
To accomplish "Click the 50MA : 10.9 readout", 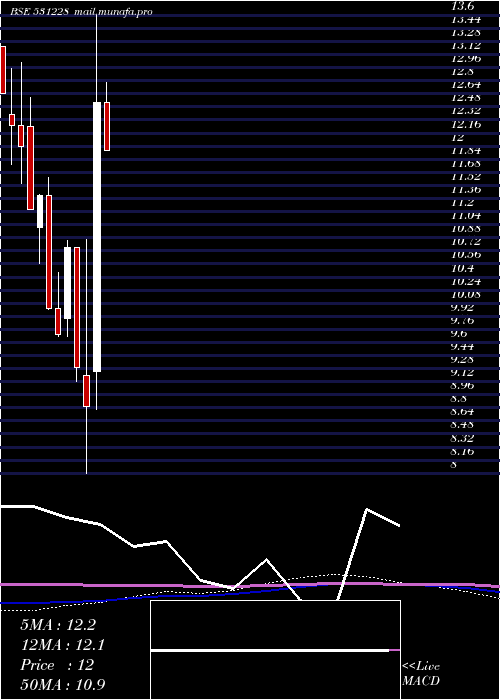I will [x=63, y=684].
